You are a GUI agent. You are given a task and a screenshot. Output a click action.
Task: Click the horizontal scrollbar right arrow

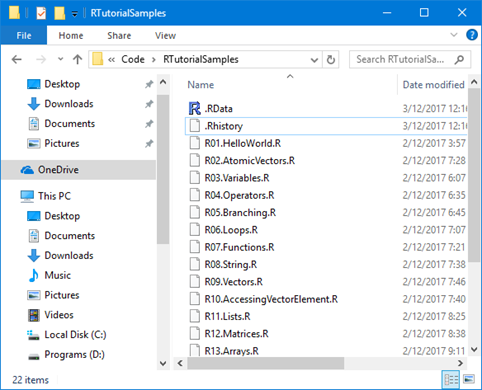coord(460,363)
